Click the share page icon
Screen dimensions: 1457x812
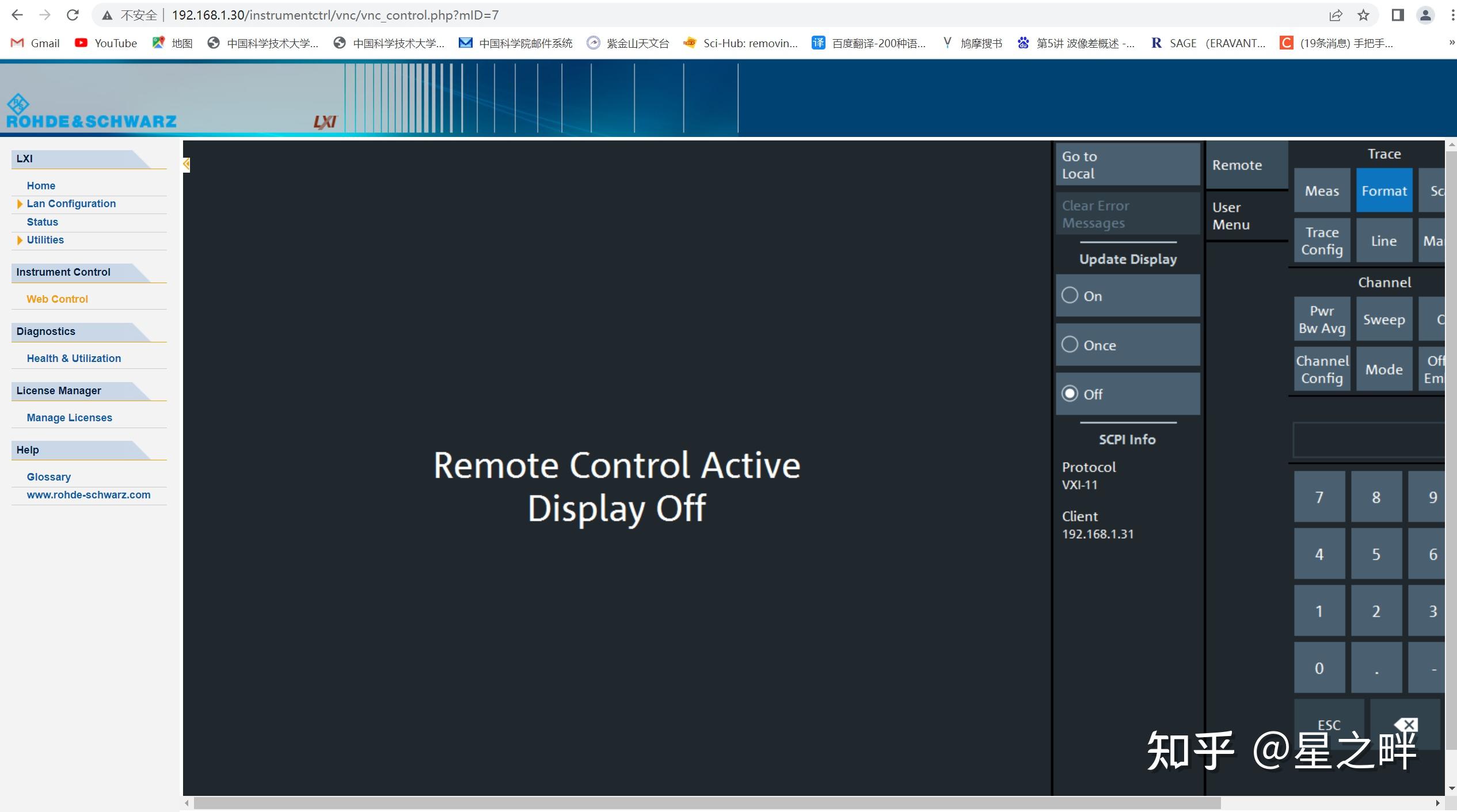pos(1336,15)
